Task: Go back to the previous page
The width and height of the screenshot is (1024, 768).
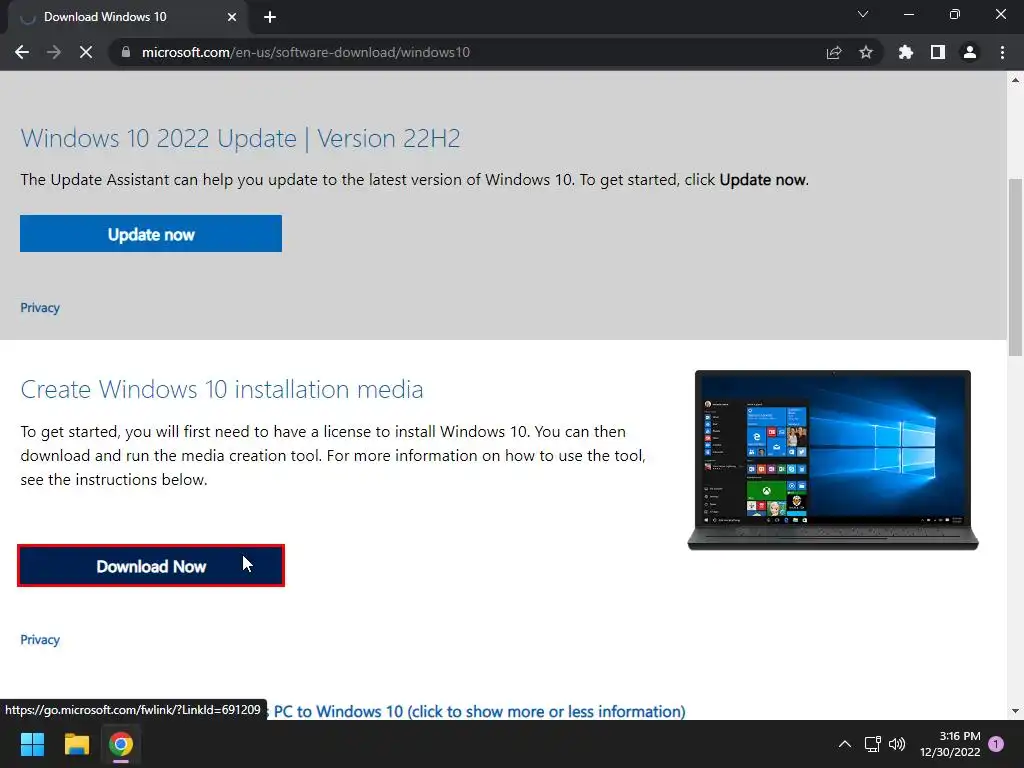Action: point(22,52)
